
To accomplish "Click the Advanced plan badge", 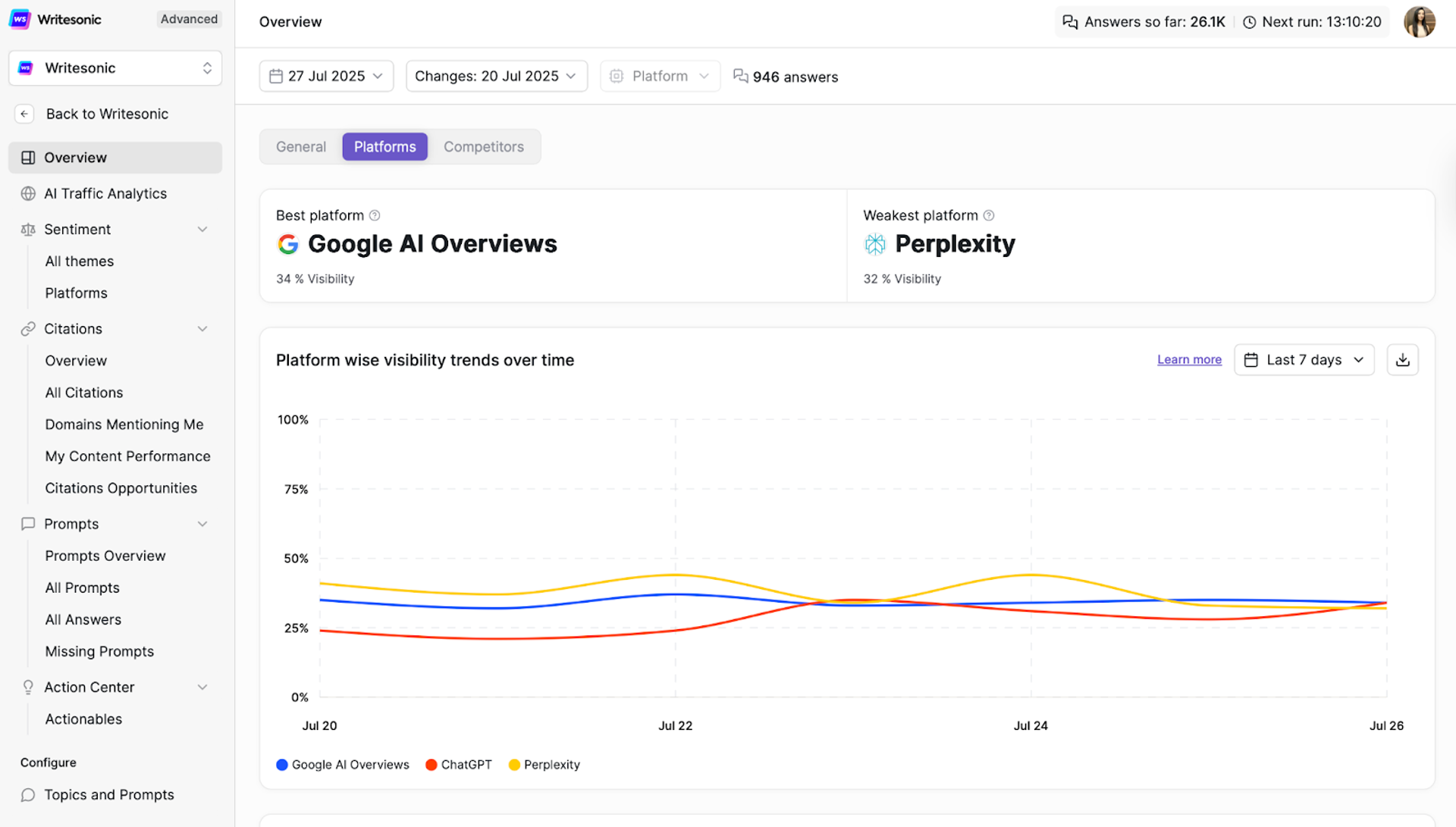I will click(x=189, y=19).
